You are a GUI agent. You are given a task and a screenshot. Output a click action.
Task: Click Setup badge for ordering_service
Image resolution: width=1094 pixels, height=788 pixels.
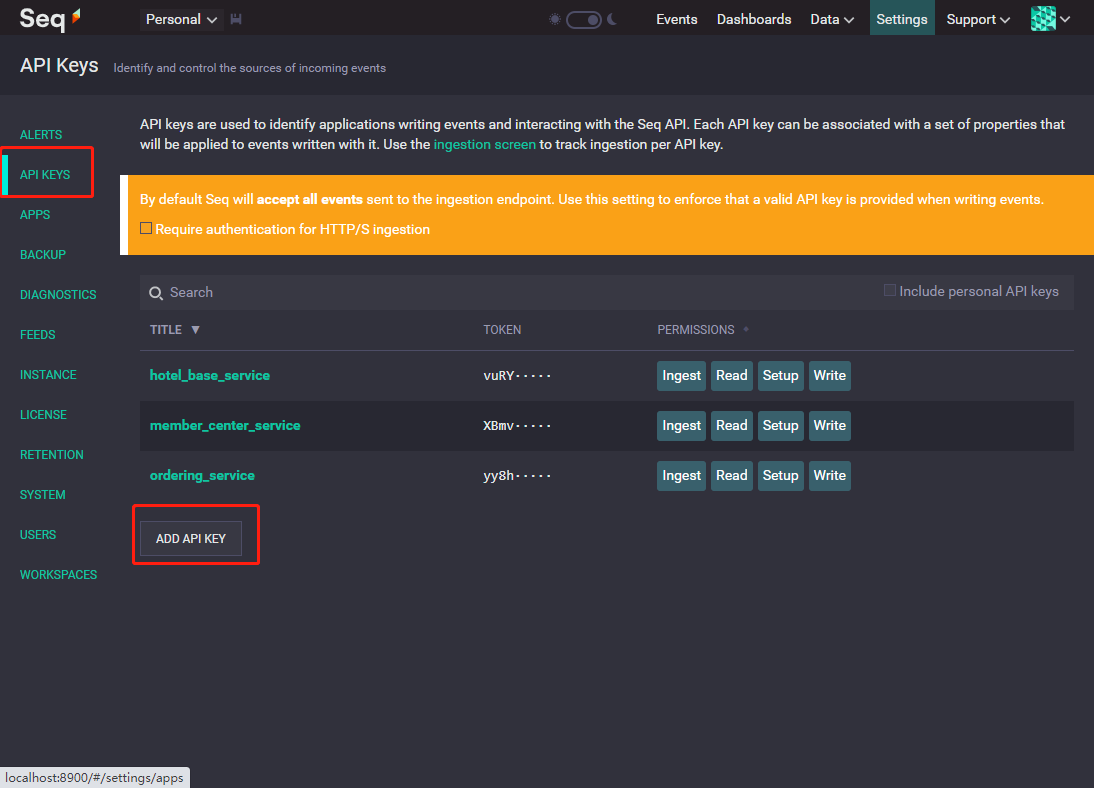780,475
